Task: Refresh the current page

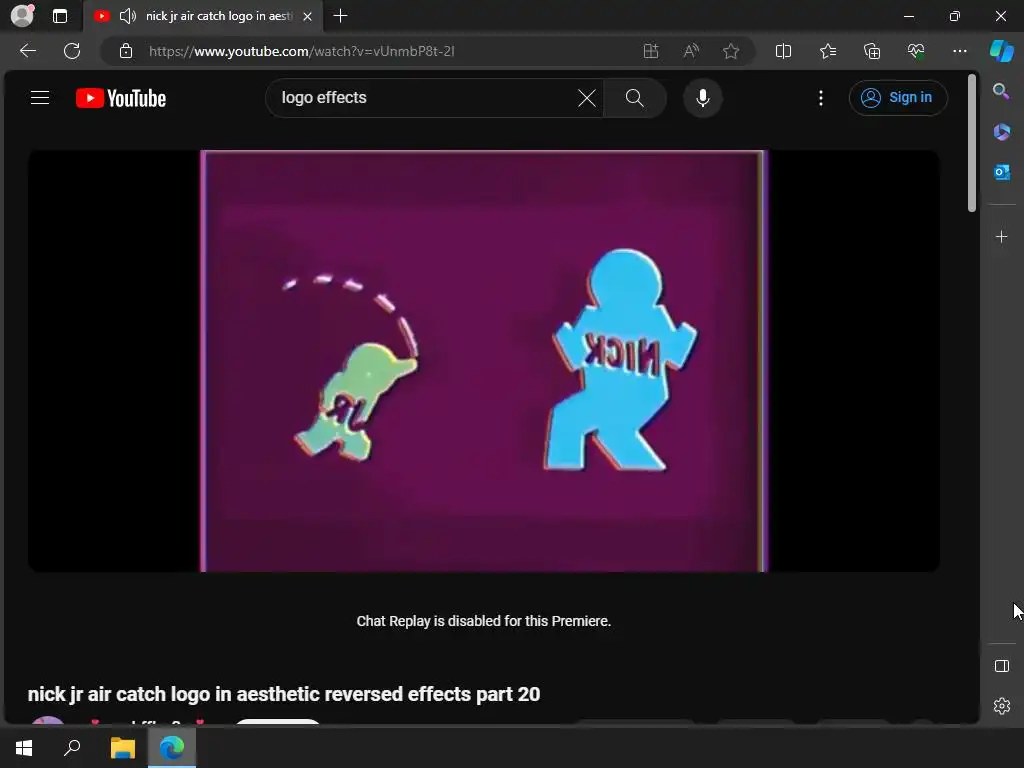Action: (72, 51)
